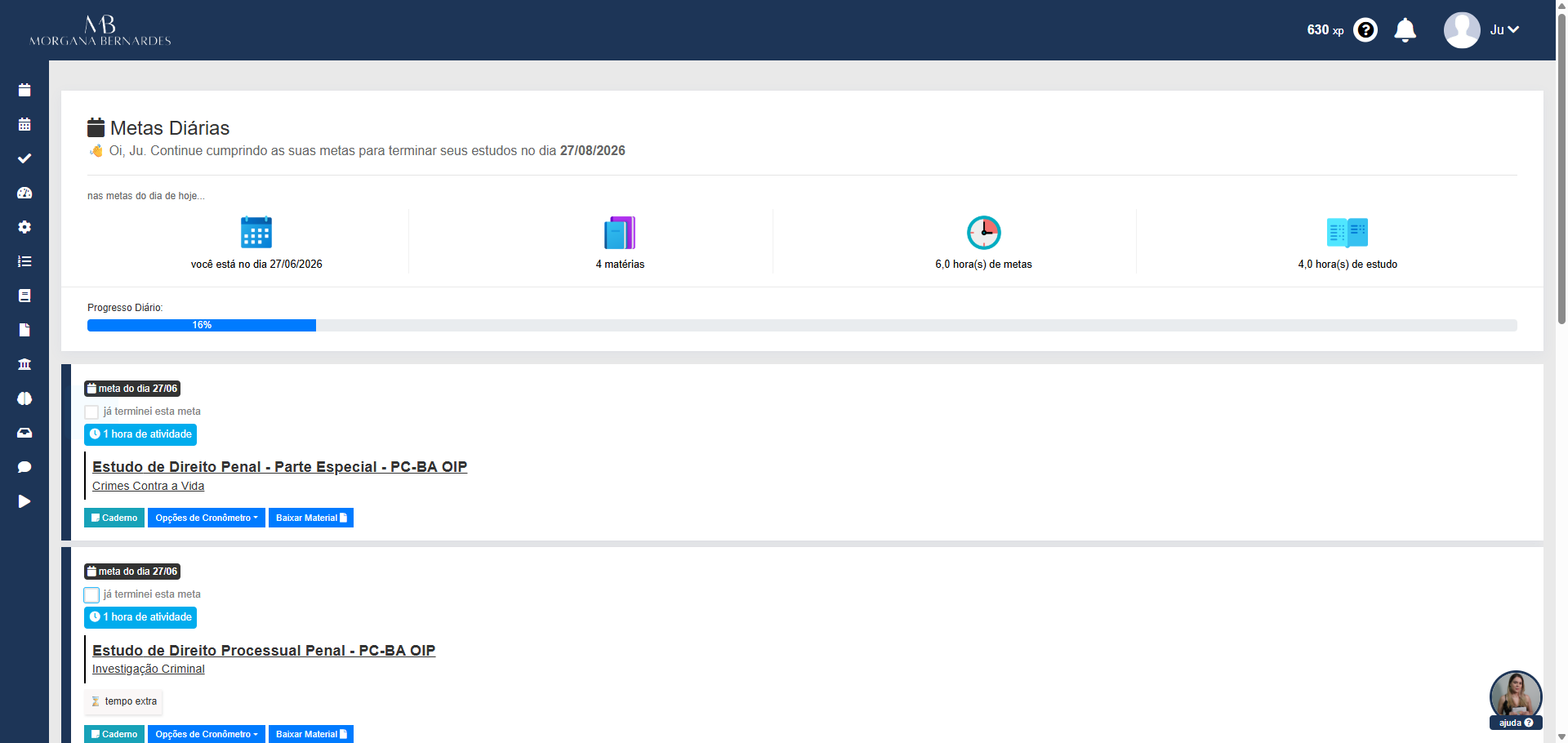The height and width of the screenshot is (743, 1568).
Task: Open the book sidebar icon
Action: click(x=24, y=296)
